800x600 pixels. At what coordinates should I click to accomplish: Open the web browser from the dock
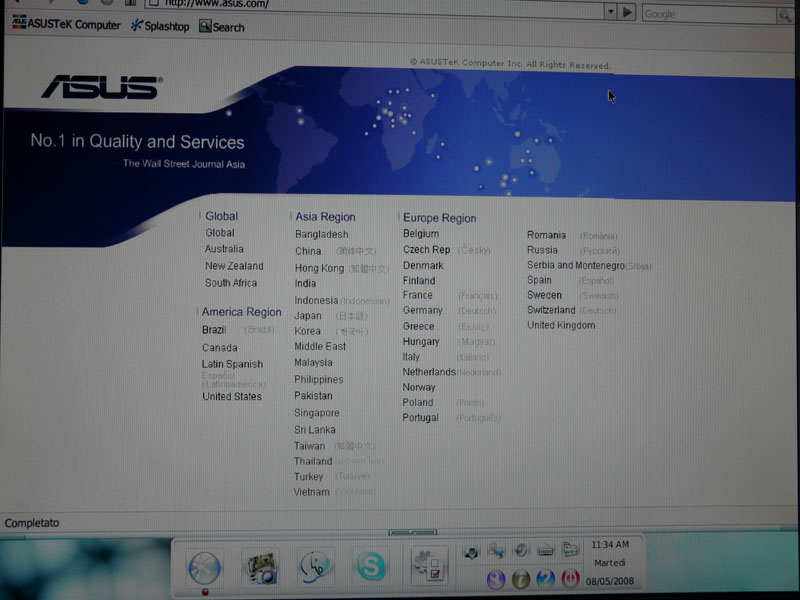pos(204,568)
